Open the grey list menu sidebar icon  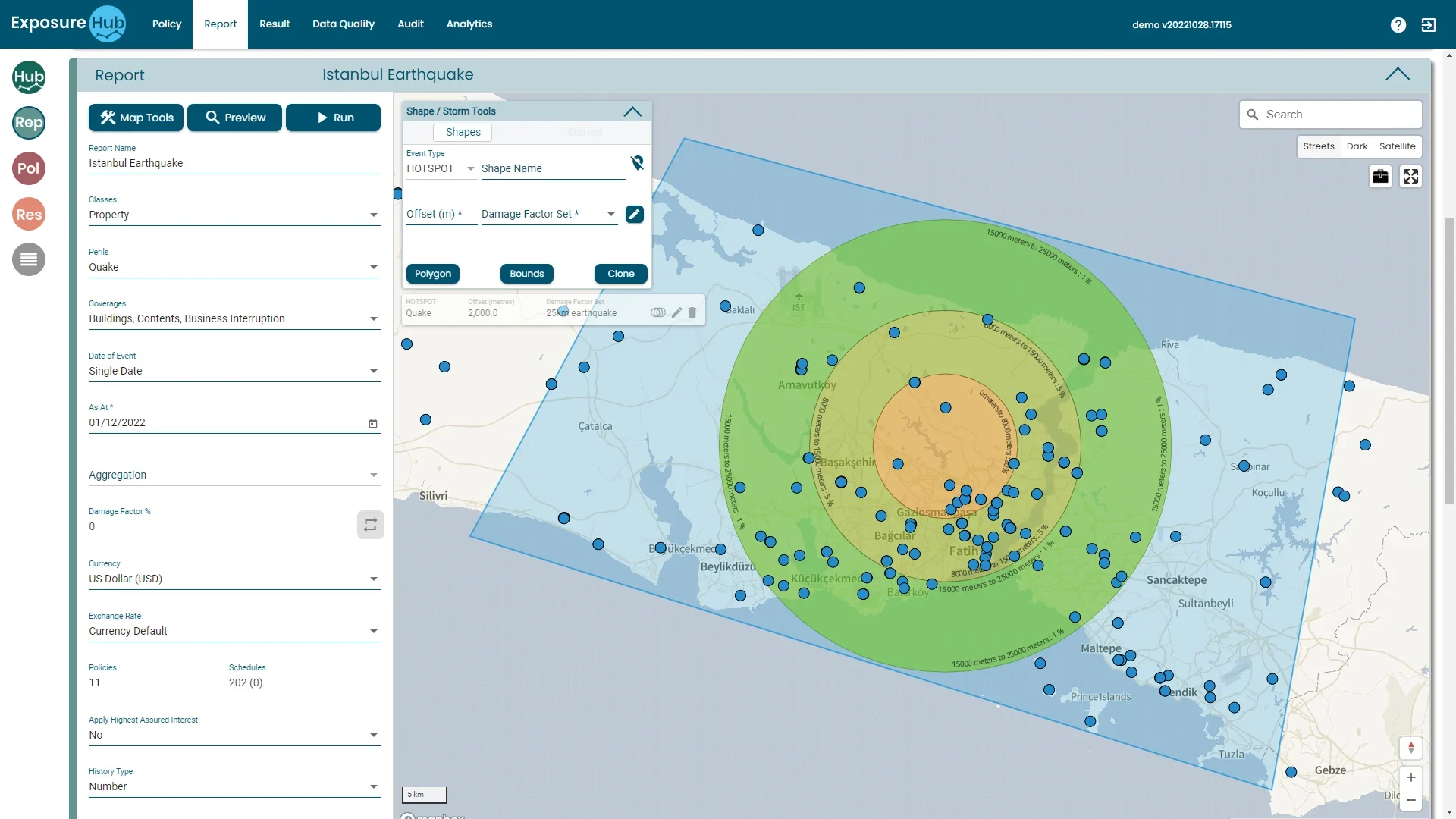point(29,259)
